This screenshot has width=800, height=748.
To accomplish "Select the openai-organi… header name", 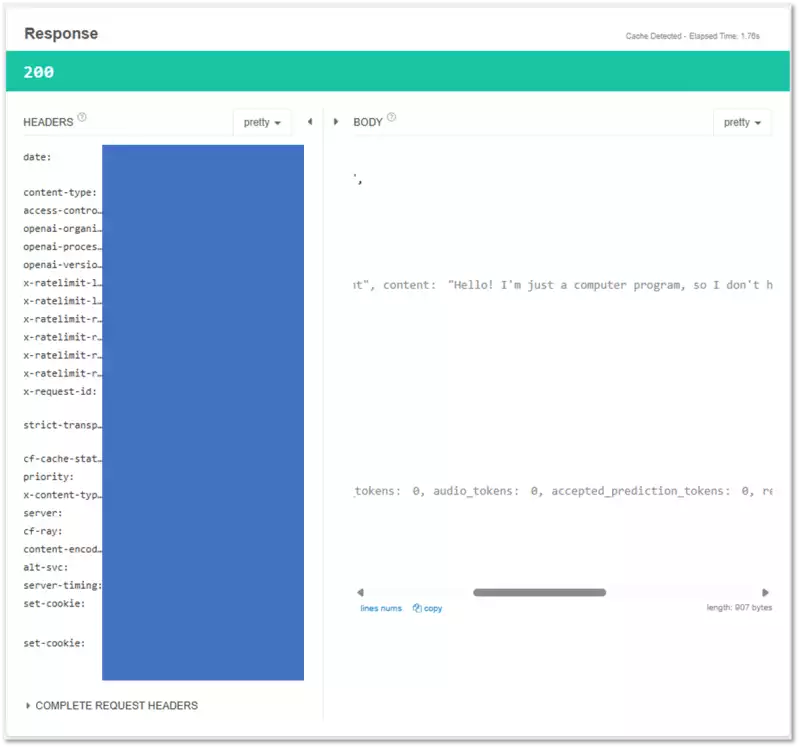I will pos(62,229).
